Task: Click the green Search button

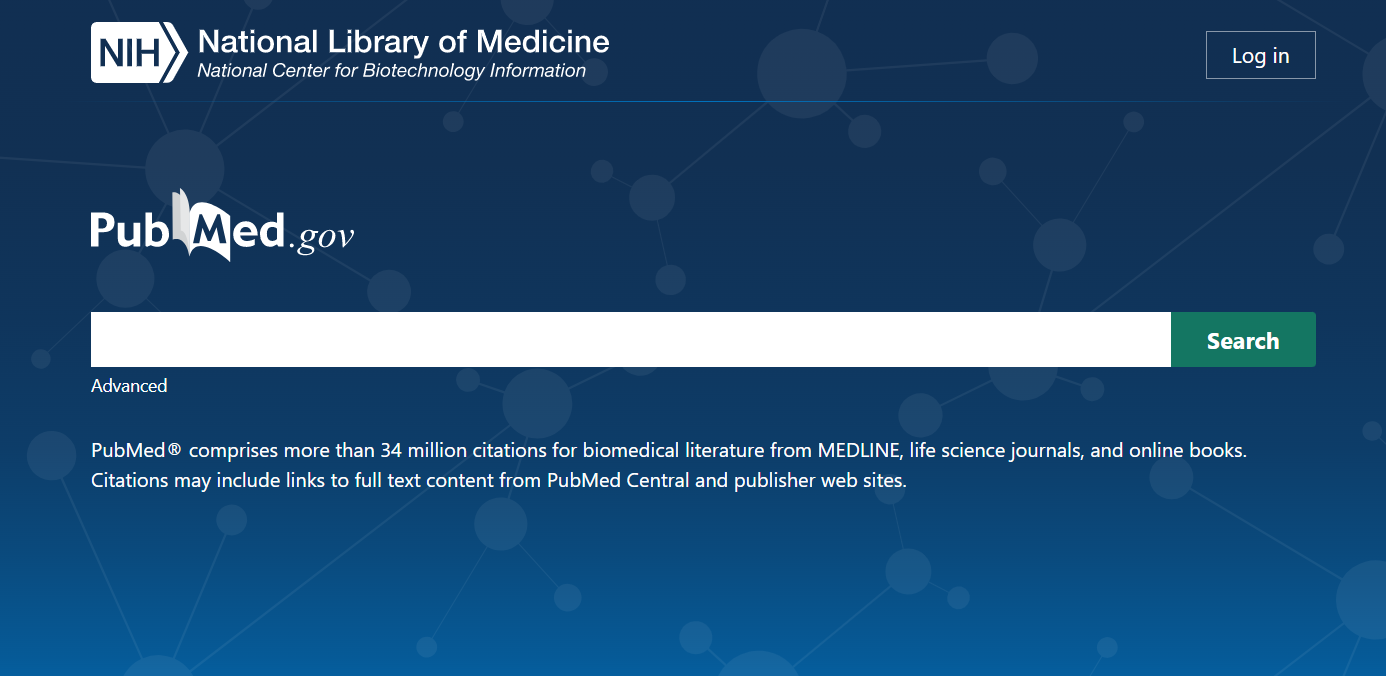Action: coord(1242,340)
